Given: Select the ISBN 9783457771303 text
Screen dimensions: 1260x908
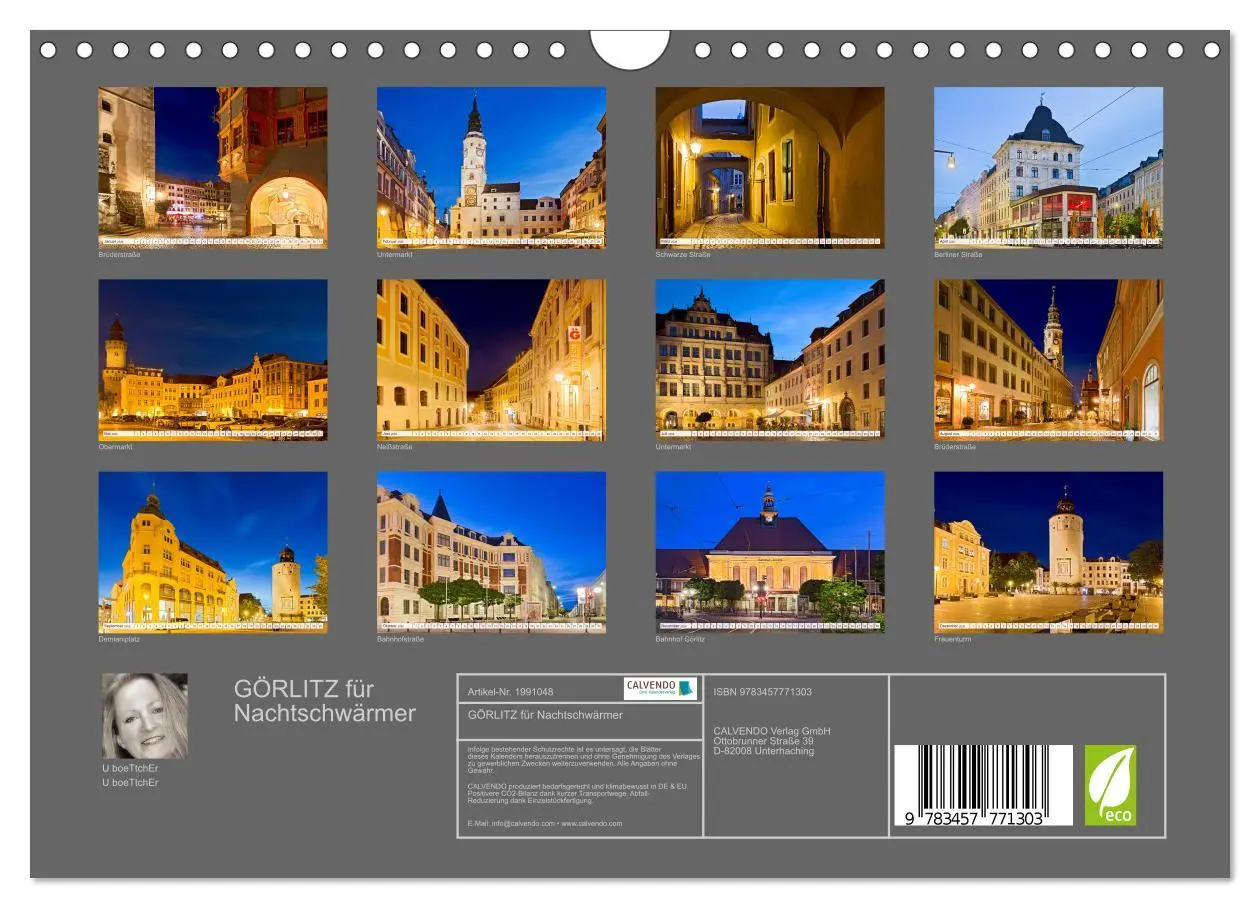Looking at the screenshot, I should pos(762,690).
